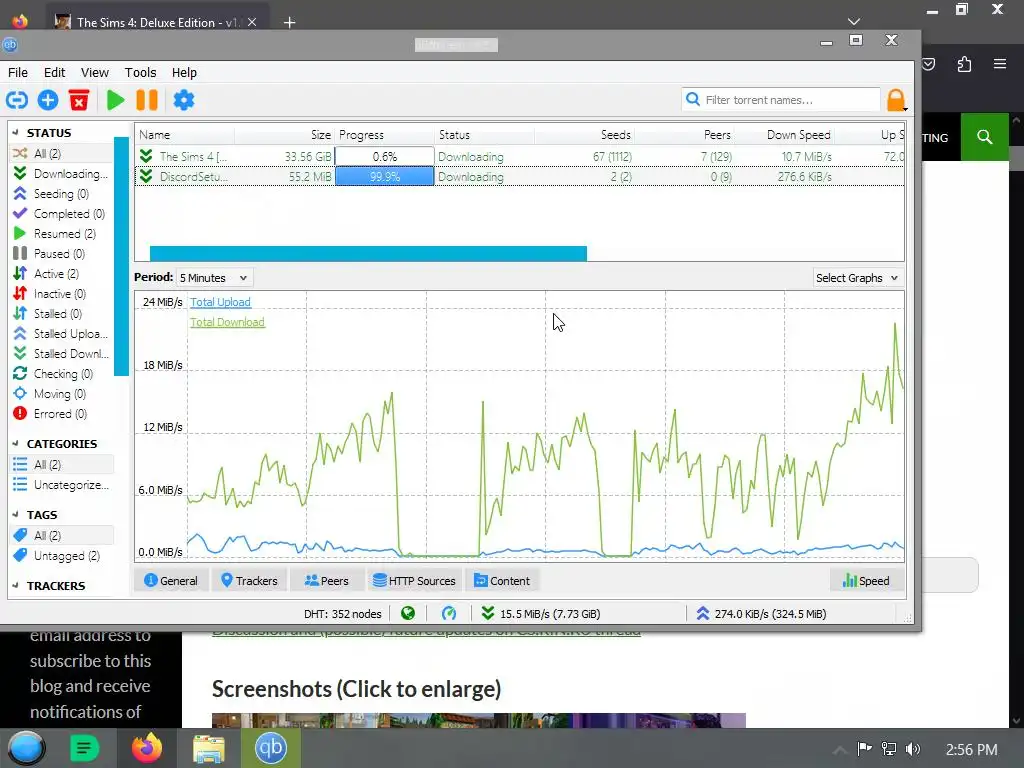
Task: Click the green Resume play icon
Action: (115, 100)
